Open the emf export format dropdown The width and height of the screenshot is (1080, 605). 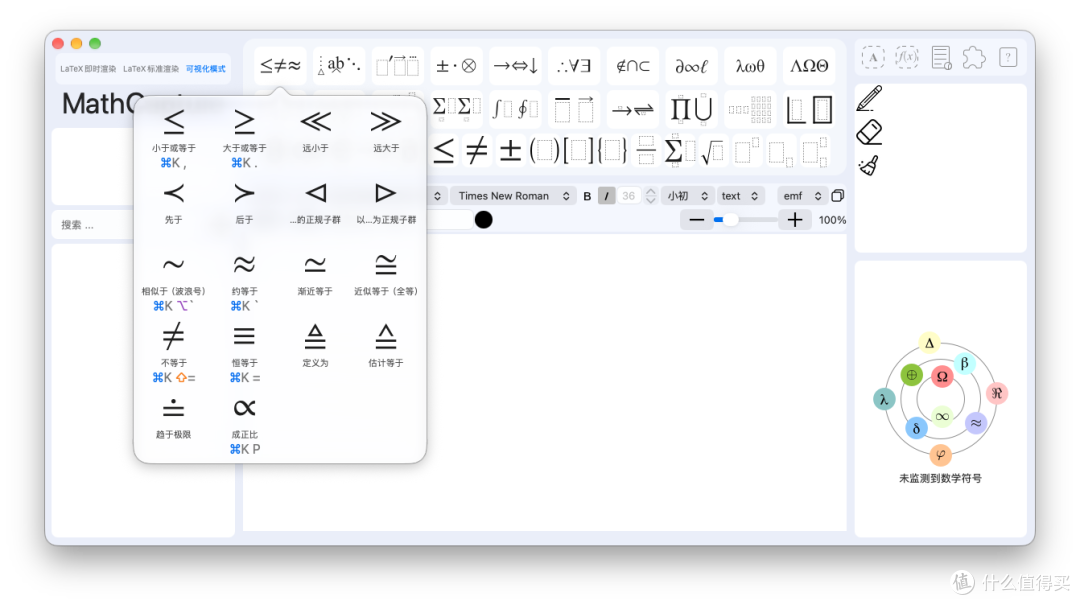[x=802, y=196]
